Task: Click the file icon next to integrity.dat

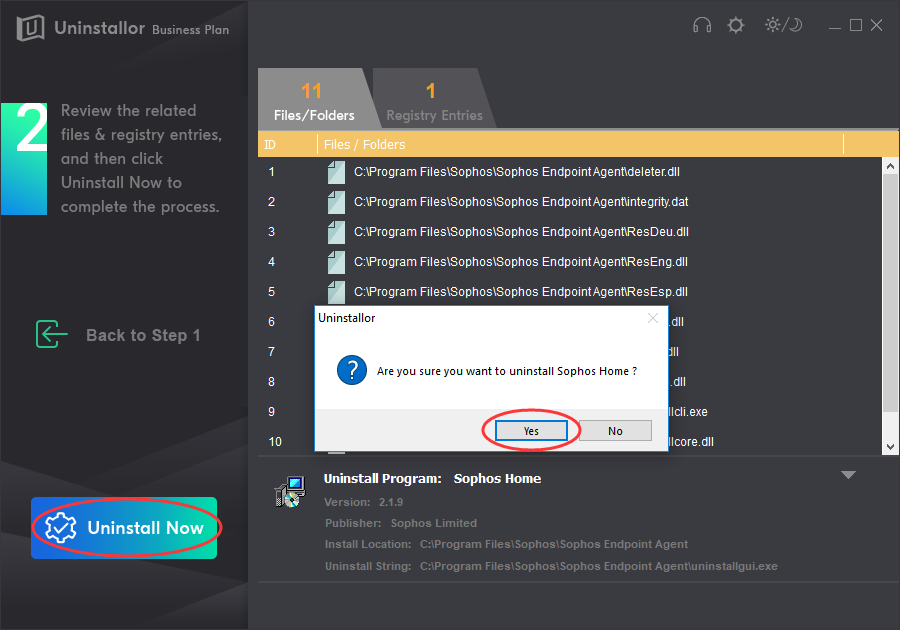Action: 336,202
